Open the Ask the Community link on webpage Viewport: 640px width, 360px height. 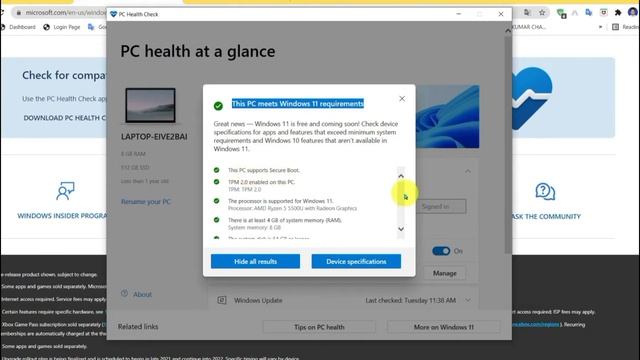[x=546, y=217]
